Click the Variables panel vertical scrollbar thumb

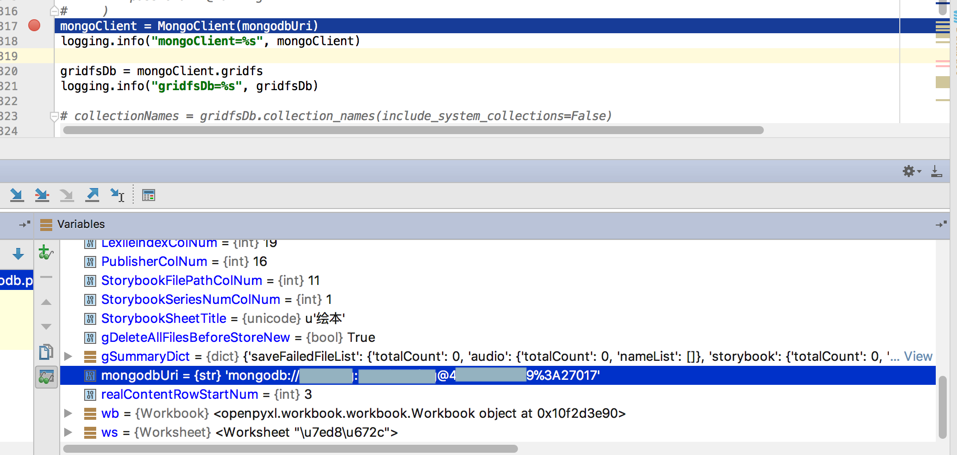(943, 407)
